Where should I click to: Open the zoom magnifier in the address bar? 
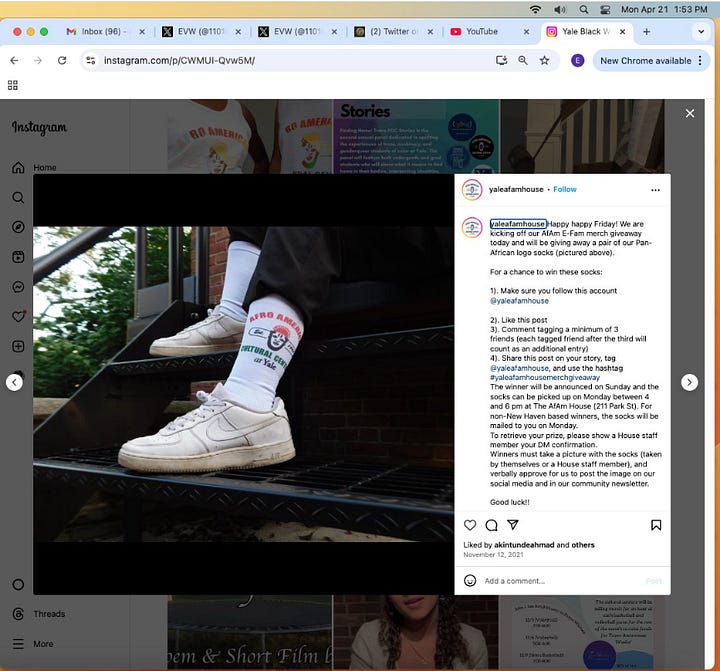(523, 60)
